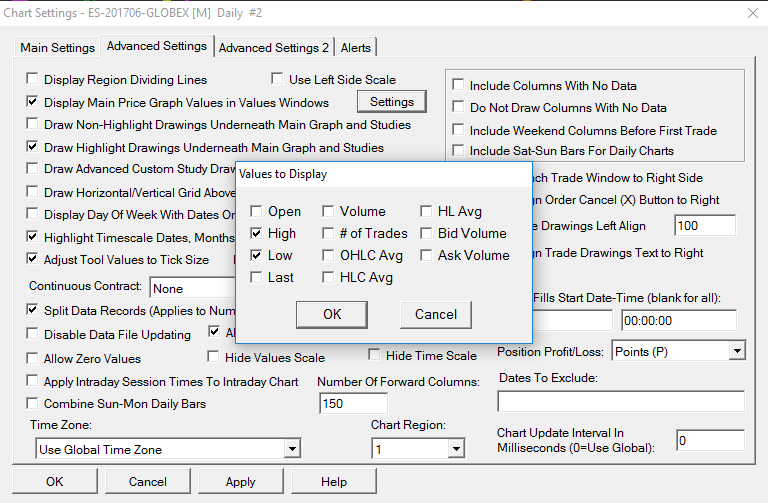
Task: Check Display Day Of Week With Dates
Action: pos(32,214)
